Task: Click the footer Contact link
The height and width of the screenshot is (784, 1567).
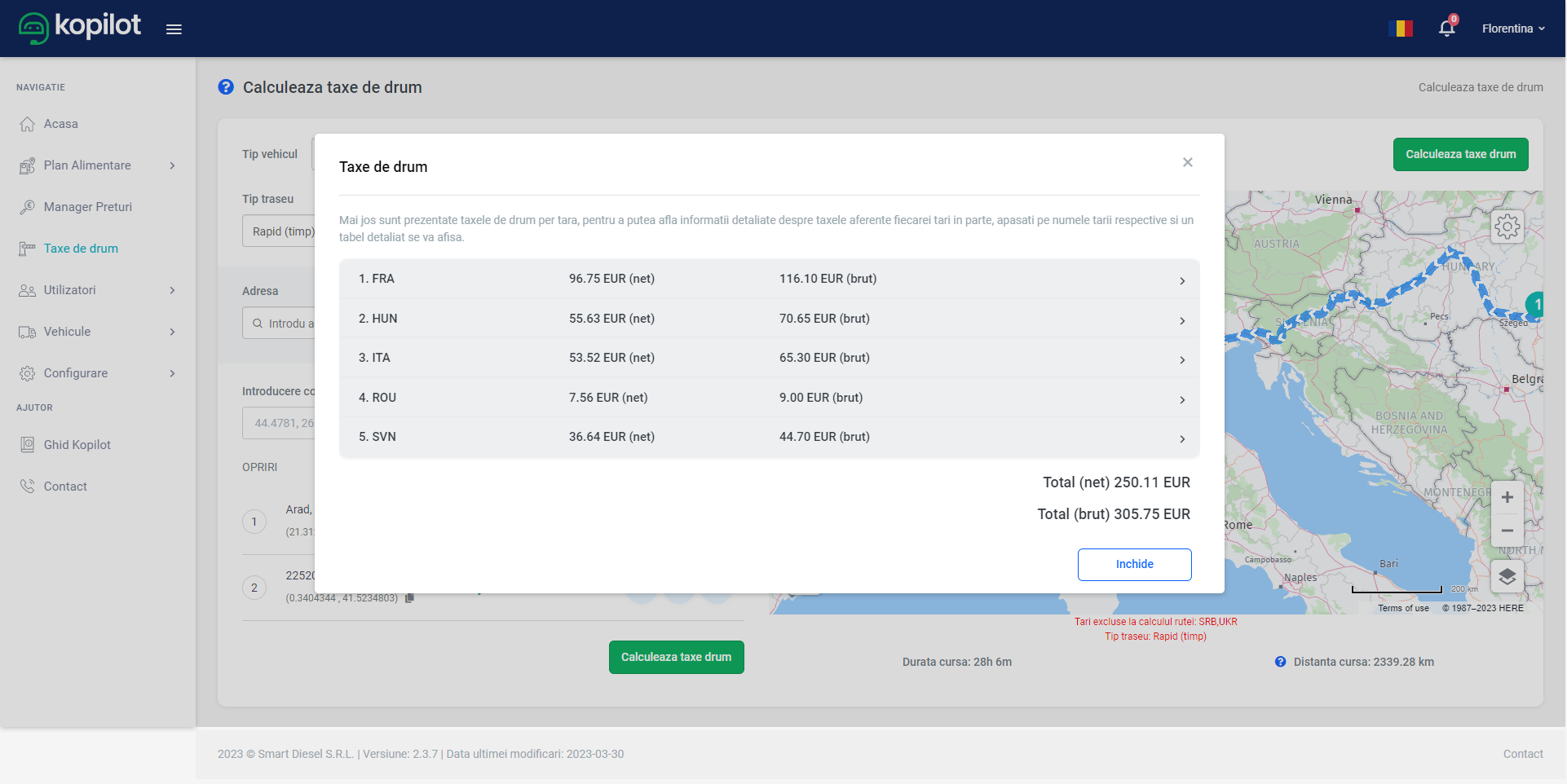Action: pos(1522,754)
